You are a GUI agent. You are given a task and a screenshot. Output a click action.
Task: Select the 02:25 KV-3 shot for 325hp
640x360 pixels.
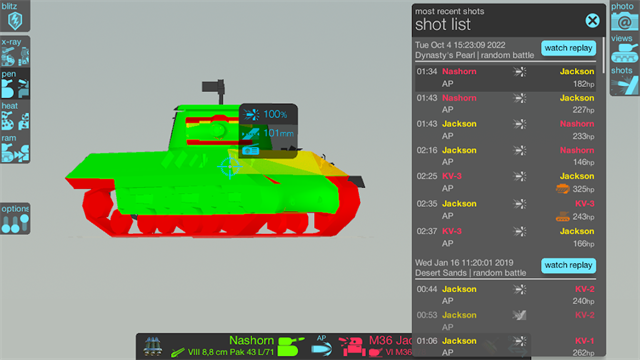505,182
